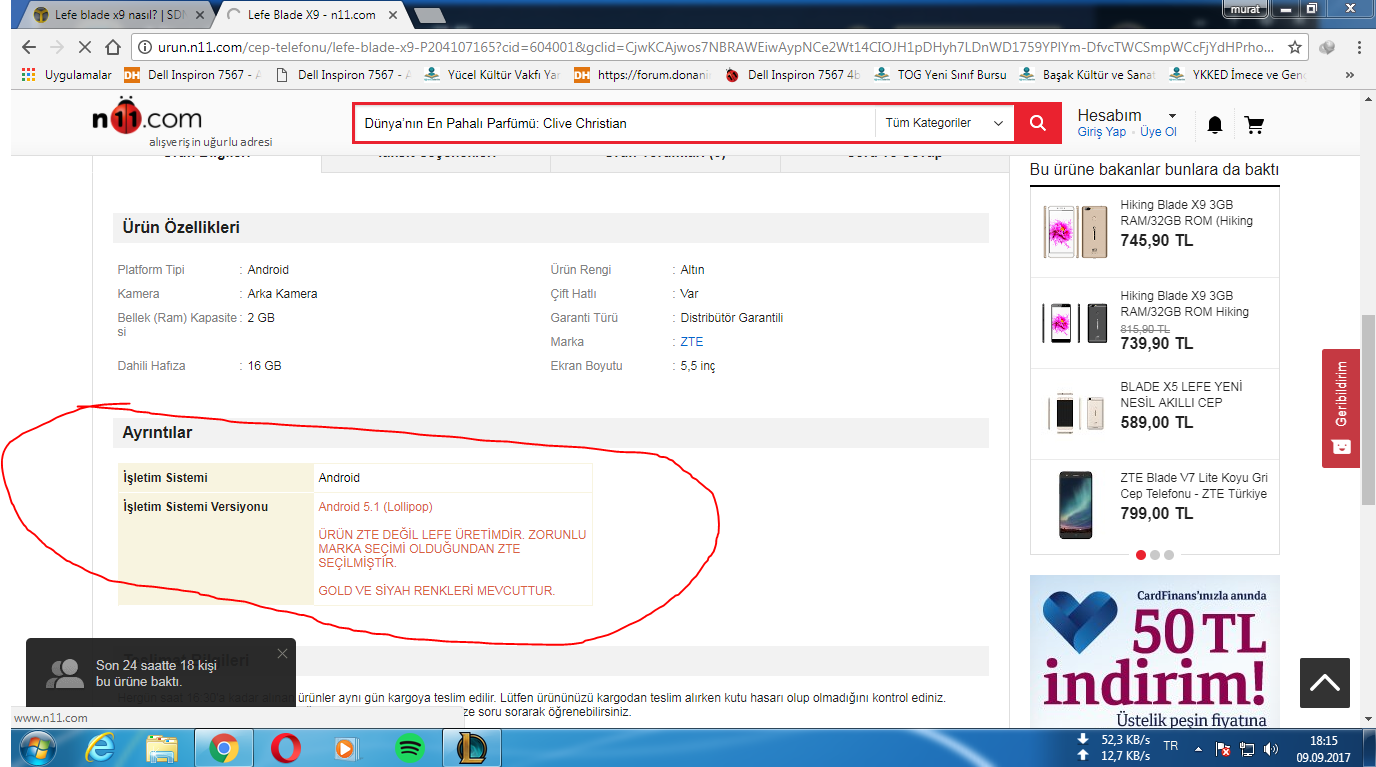Click the 'İşletim Sistemi Versiyonu' row label

[x=195, y=507]
